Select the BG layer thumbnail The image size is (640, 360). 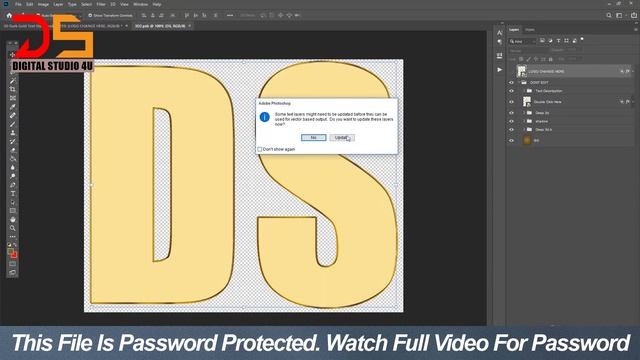pyautogui.click(x=527, y=140)
